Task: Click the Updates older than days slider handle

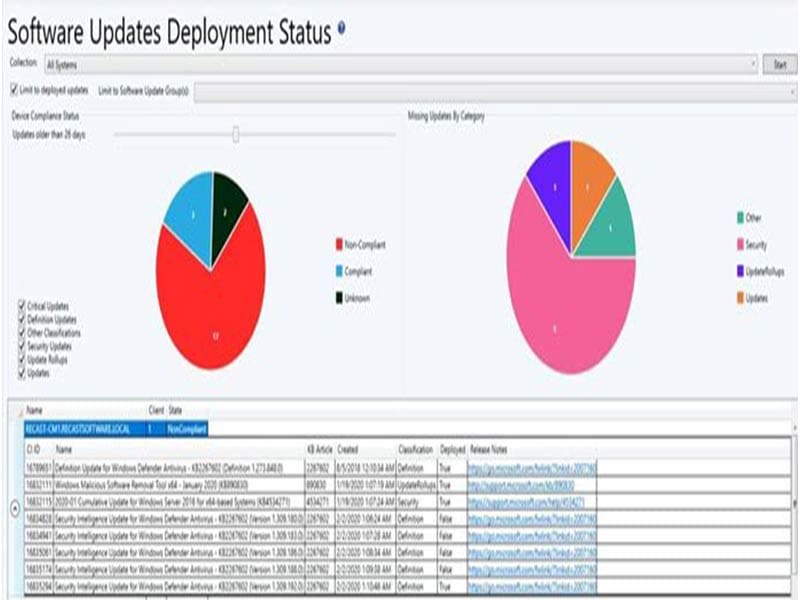Action: (236, 134)
